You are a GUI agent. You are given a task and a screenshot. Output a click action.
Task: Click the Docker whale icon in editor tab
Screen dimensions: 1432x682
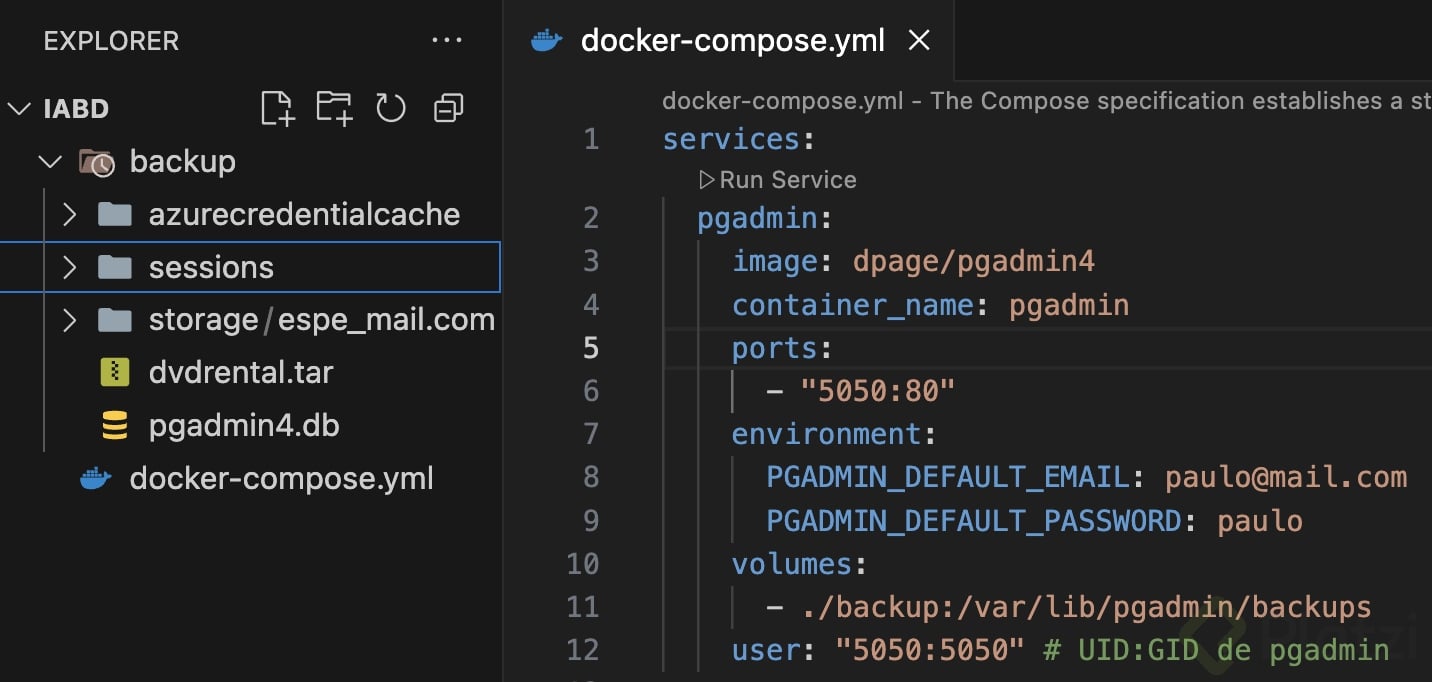547,41
